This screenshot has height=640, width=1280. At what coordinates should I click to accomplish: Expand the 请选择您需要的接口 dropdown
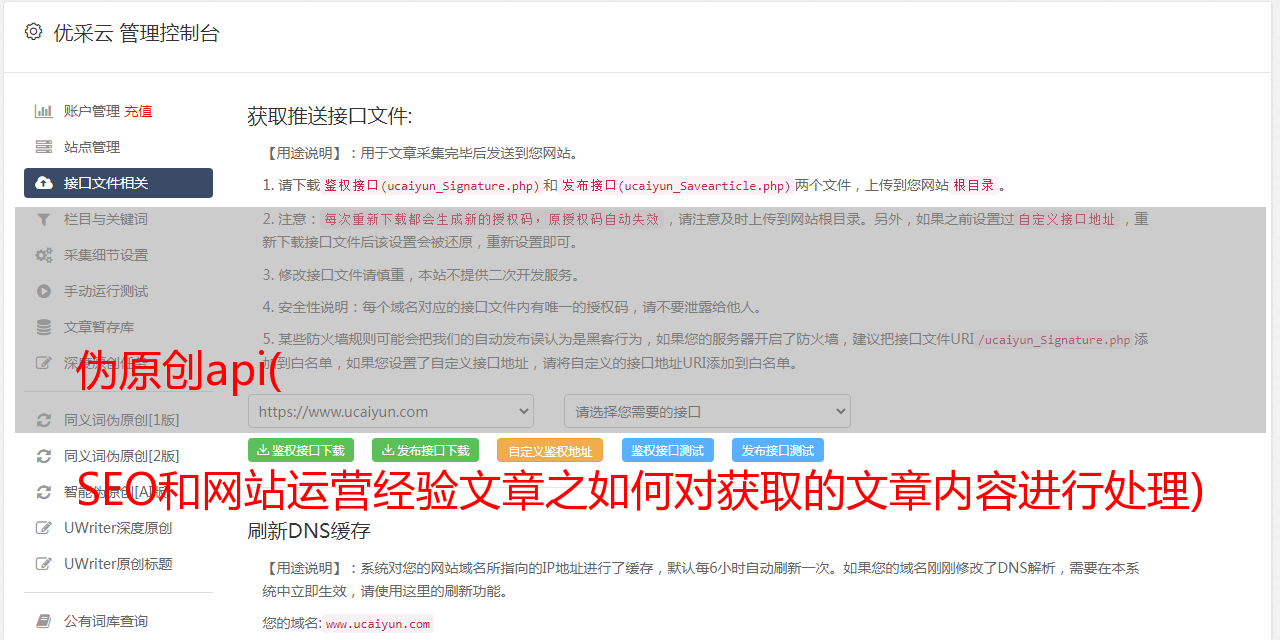coord(707,411)
